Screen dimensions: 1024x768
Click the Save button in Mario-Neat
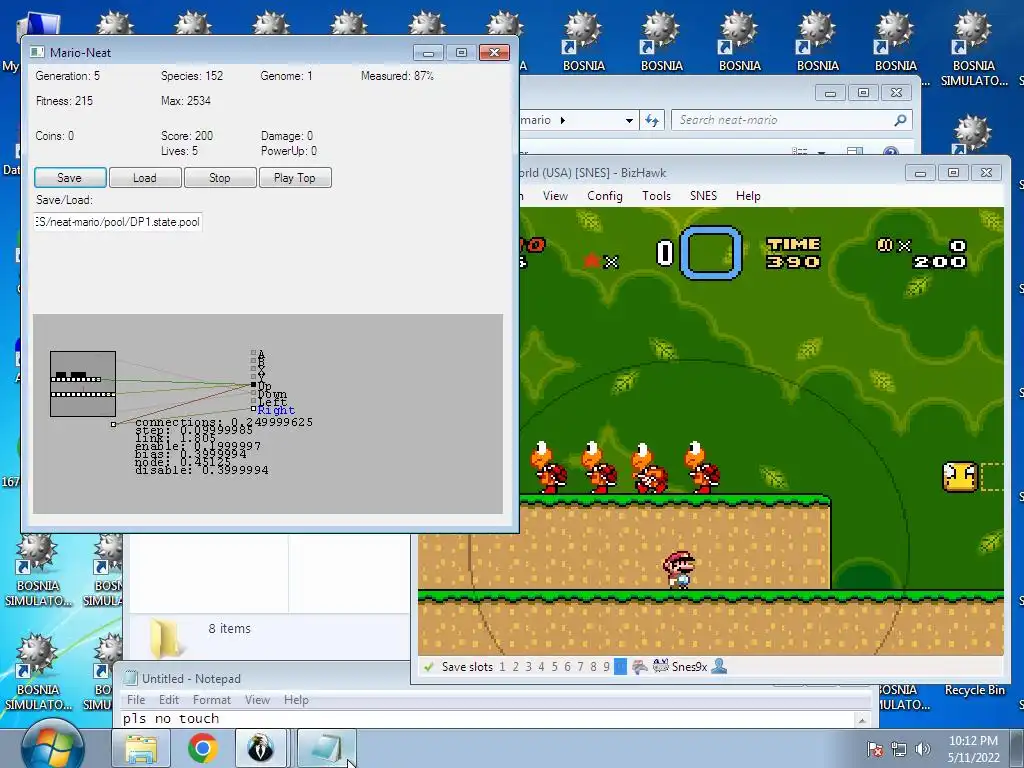coord(70,178)
